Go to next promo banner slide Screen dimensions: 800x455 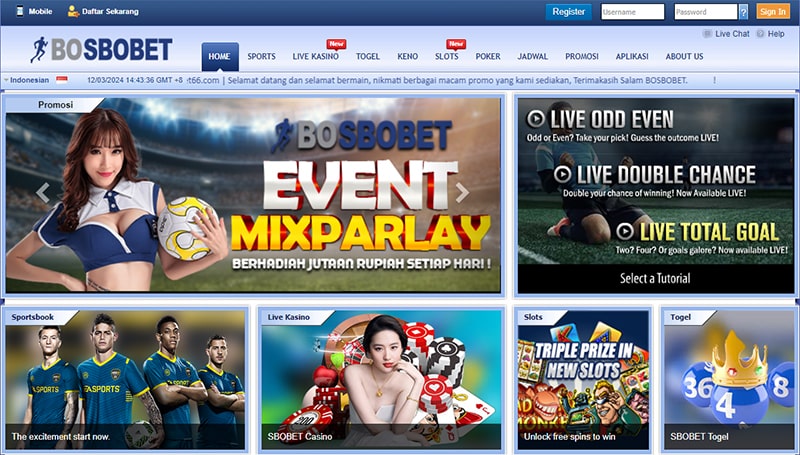point(461,193)
